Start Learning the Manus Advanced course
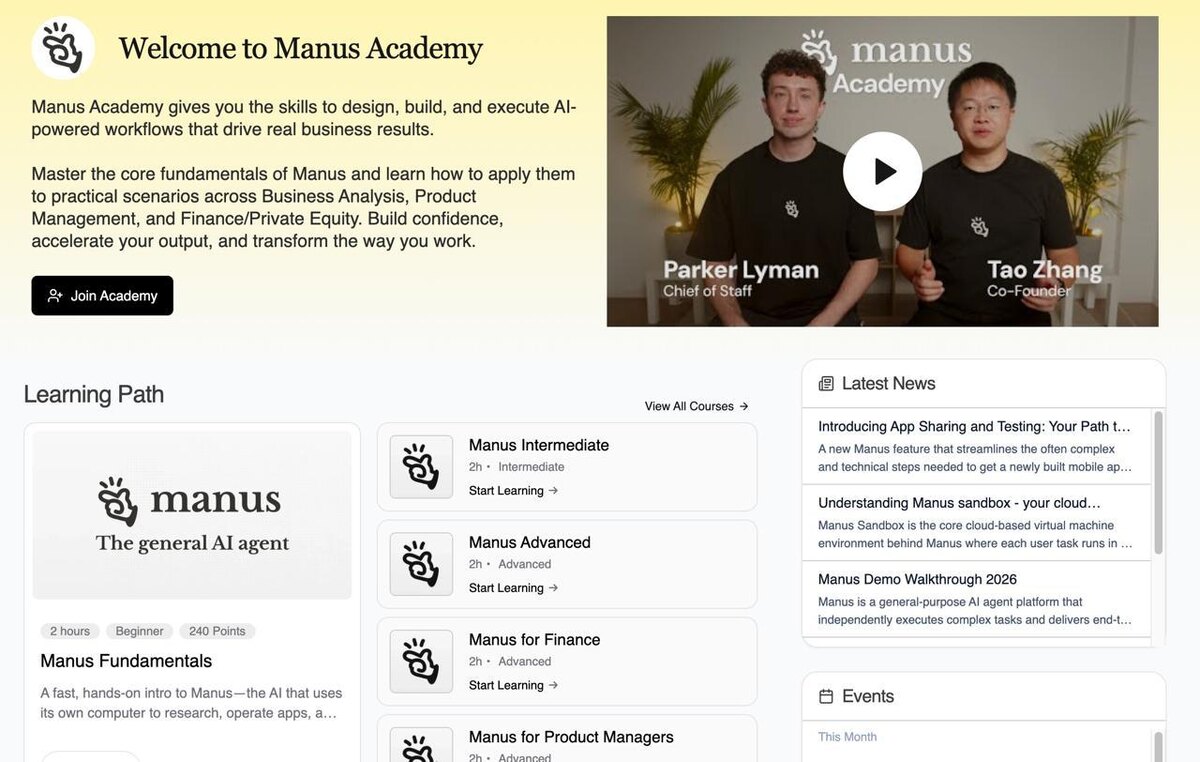The height and width of the screenshot is (762, 1200). [513, 588]
